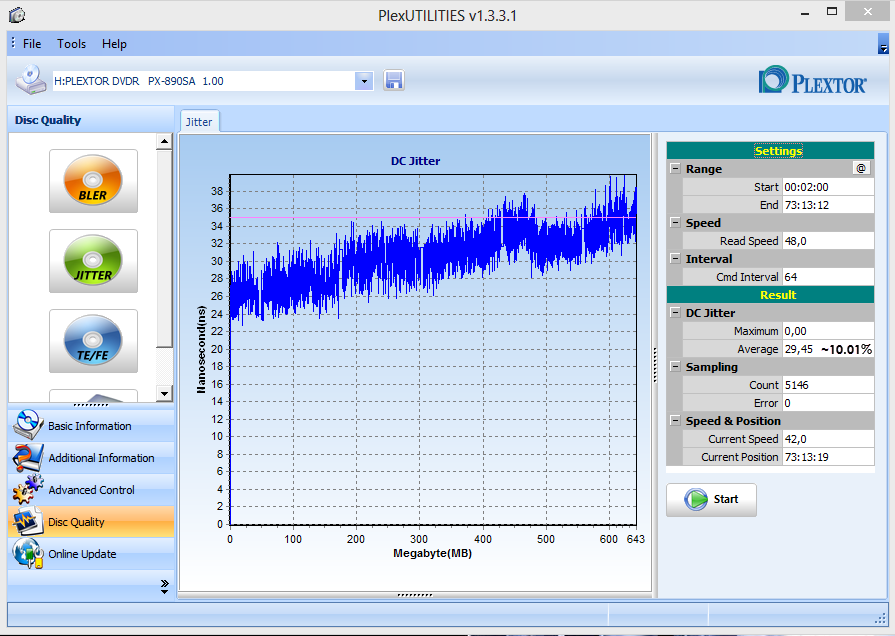This screenshot has height=636, width=895.
Task: Click the PlexUTILITIES app icon in title bar
Action: pos(17,15)
